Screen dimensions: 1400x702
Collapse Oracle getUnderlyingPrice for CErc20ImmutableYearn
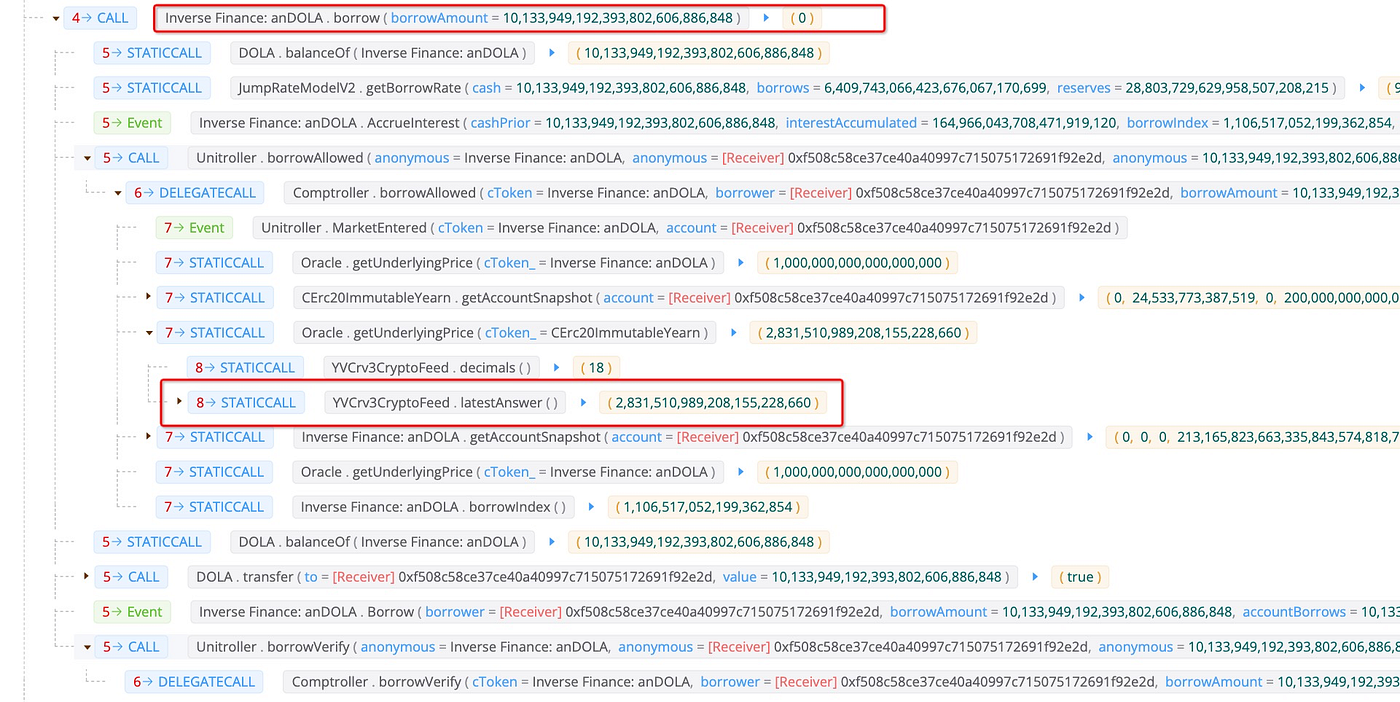(x=149, y=333)
